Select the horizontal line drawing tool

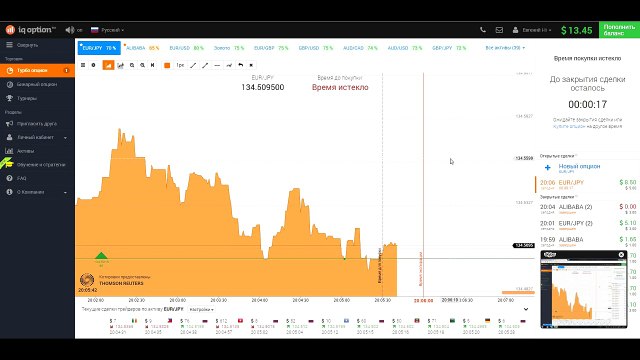click(x=217, y=65)
